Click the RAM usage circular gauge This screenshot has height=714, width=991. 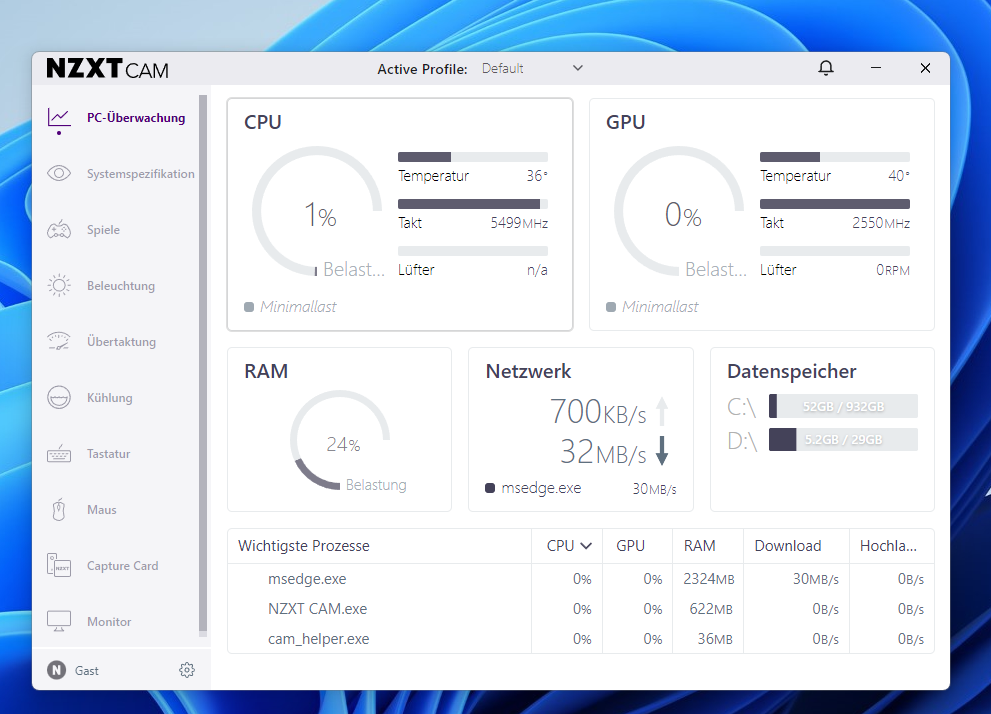(x=341, y=440)
